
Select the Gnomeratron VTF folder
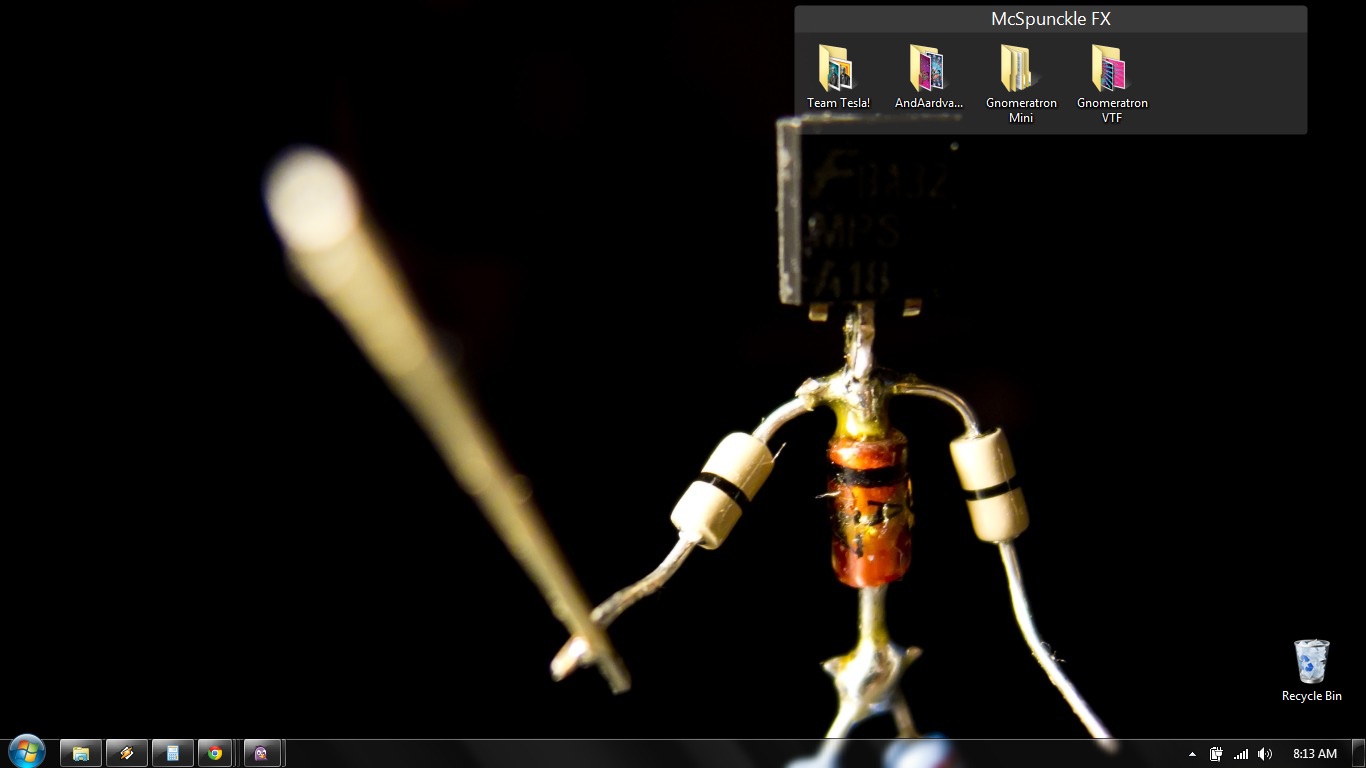coord(1110,70)
